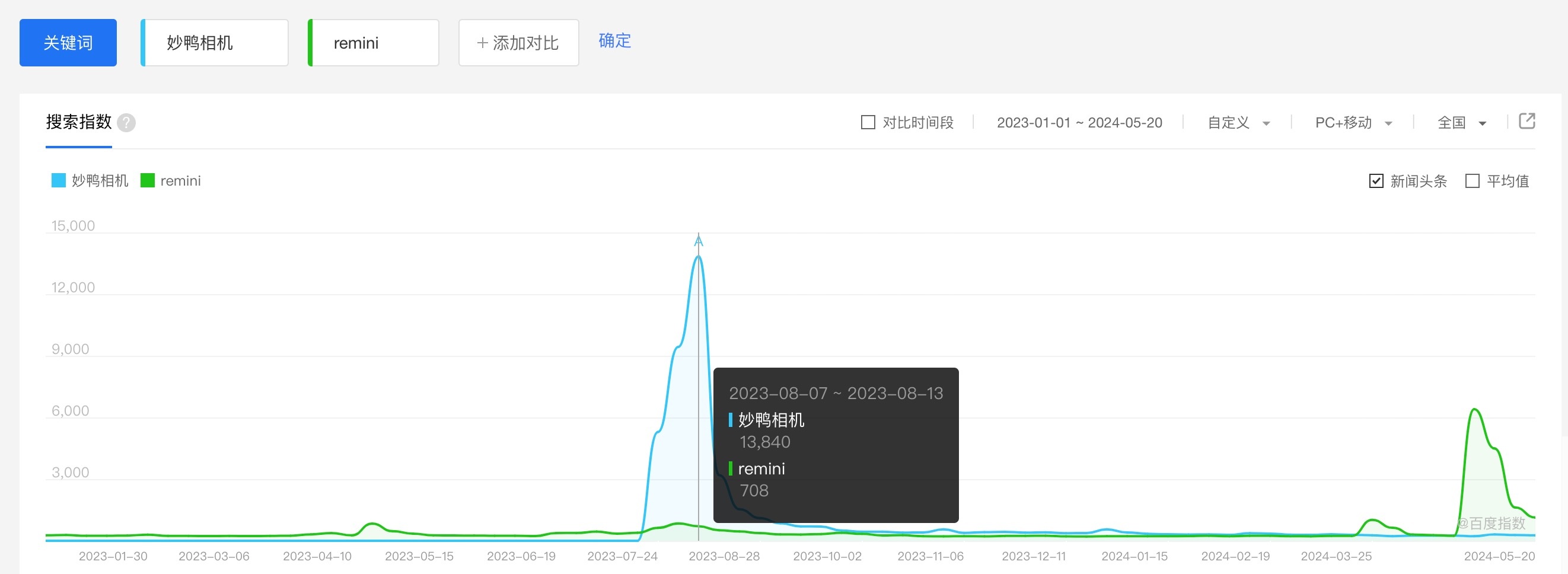Uncheck the 新闻头条 checkbox

pyautogui.click(x=1376, y=181)
